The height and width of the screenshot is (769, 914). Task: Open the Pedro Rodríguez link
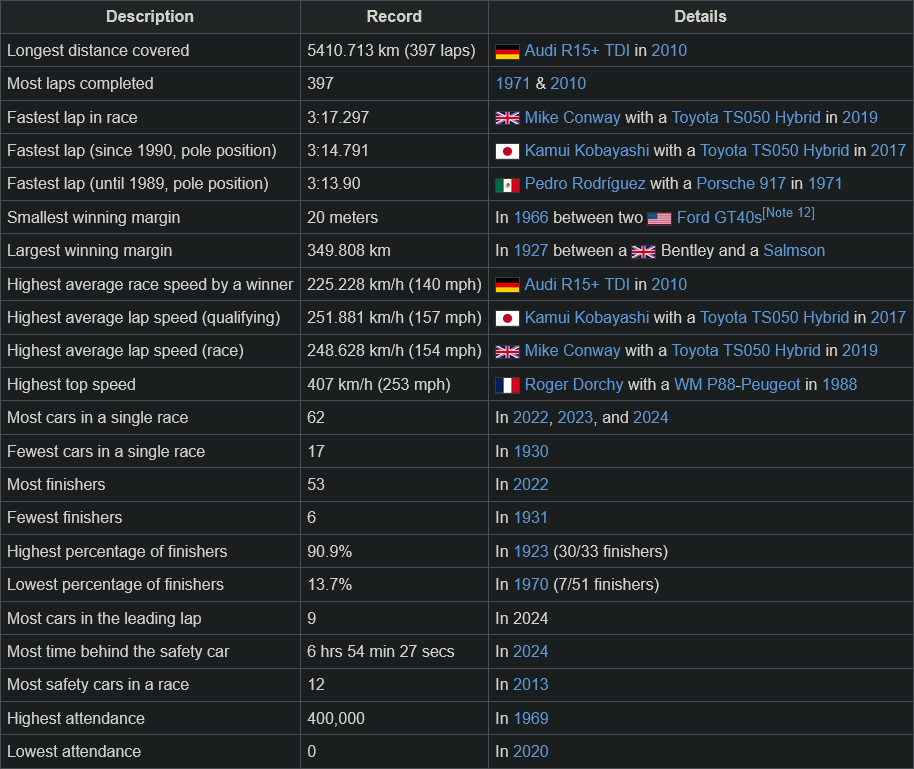click(x=585, y=184)
